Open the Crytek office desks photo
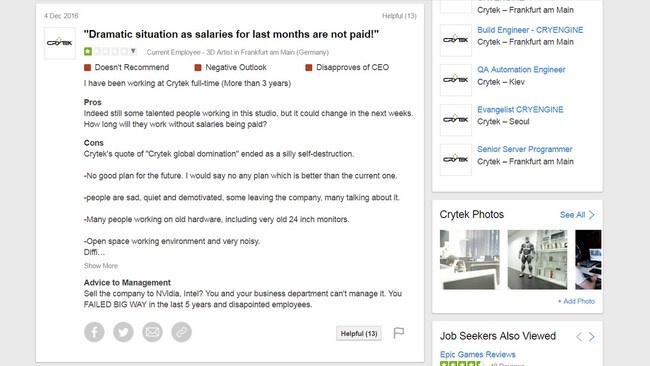This screenshot has width=650, height=366. 470,259
